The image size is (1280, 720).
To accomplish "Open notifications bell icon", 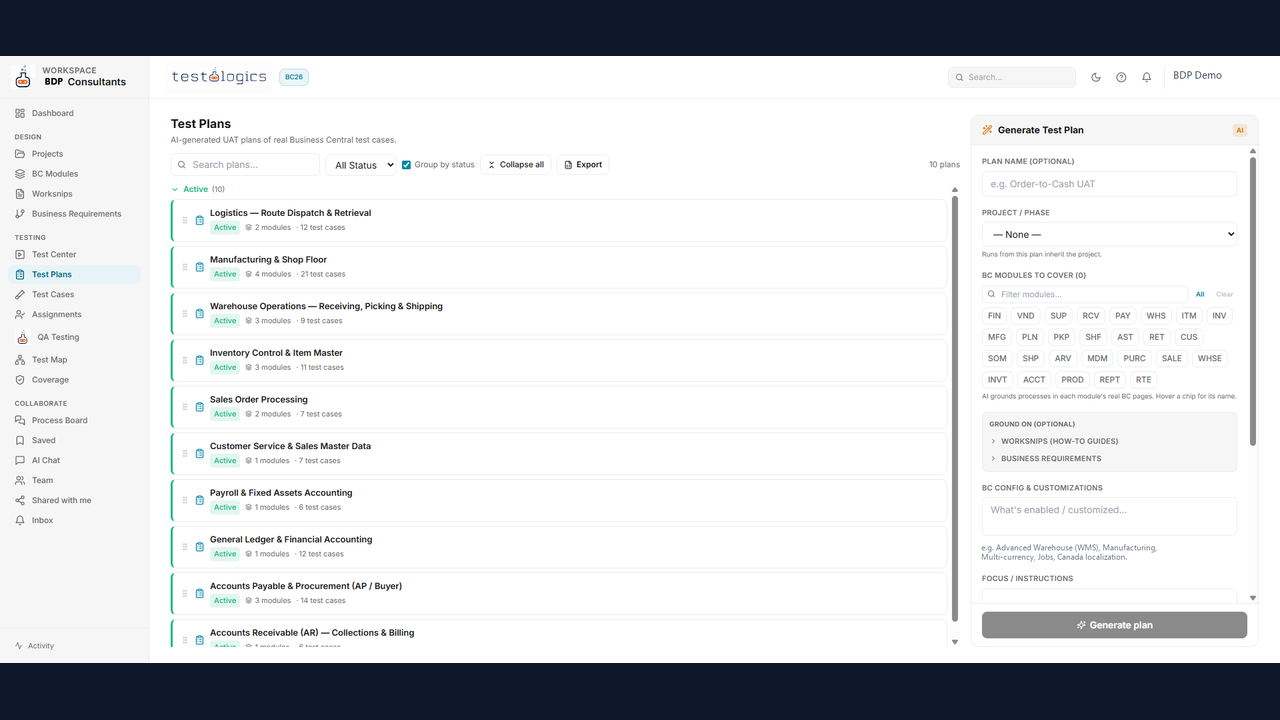I will [1147, 77].
